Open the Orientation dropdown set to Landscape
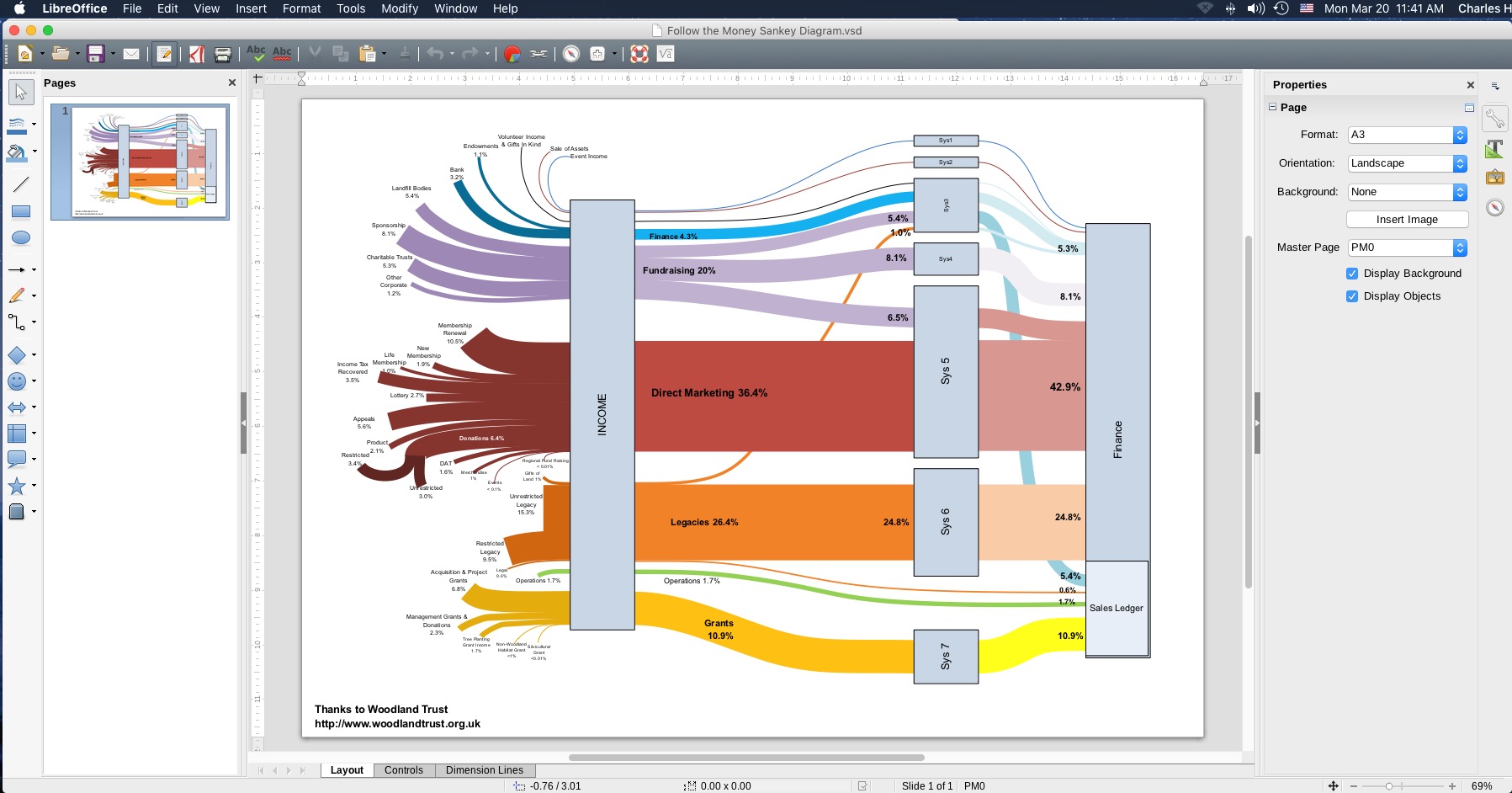 [1407, 164]
